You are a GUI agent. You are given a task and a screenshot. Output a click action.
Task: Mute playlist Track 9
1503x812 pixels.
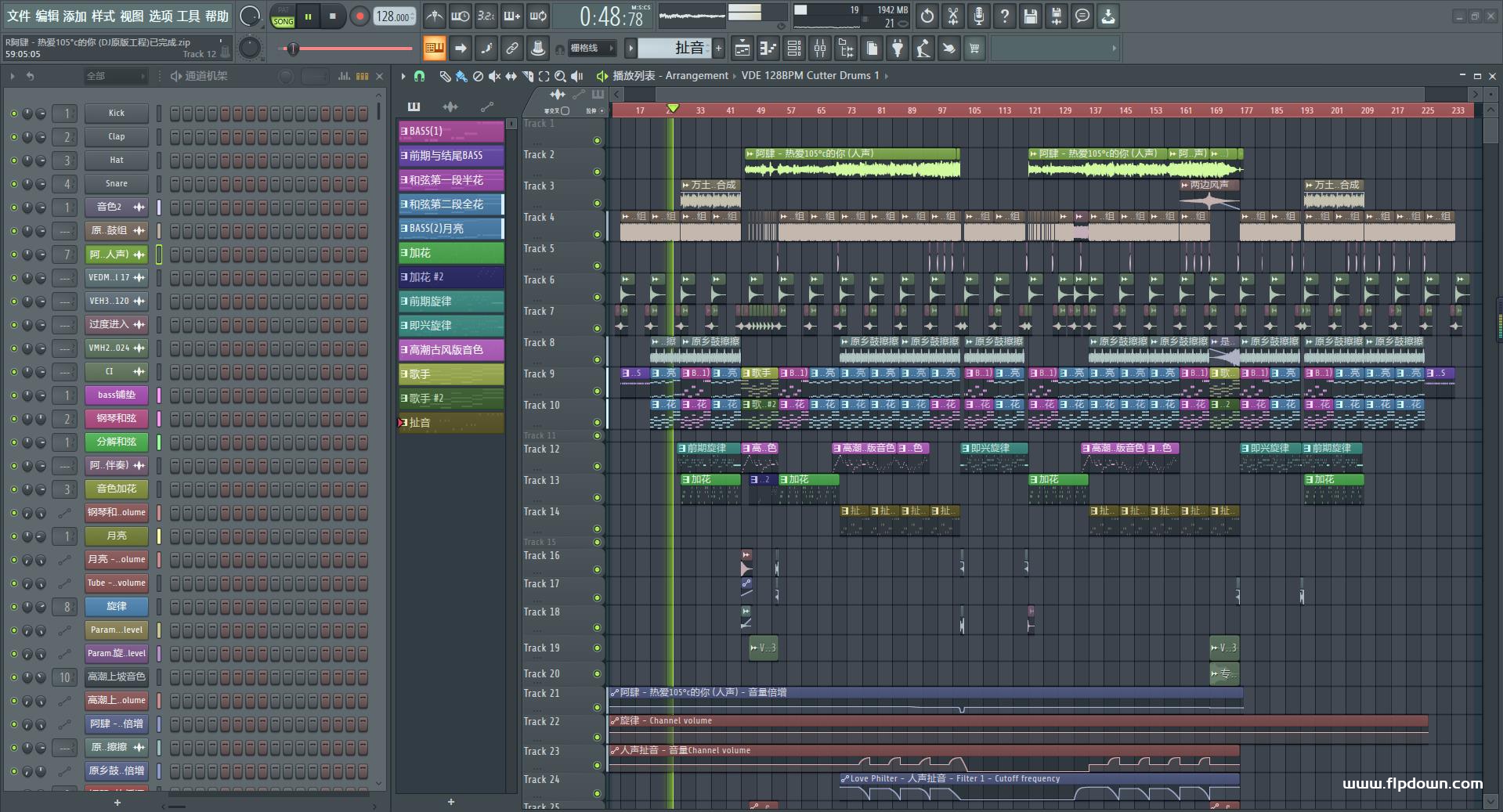[x=598, y=391]
